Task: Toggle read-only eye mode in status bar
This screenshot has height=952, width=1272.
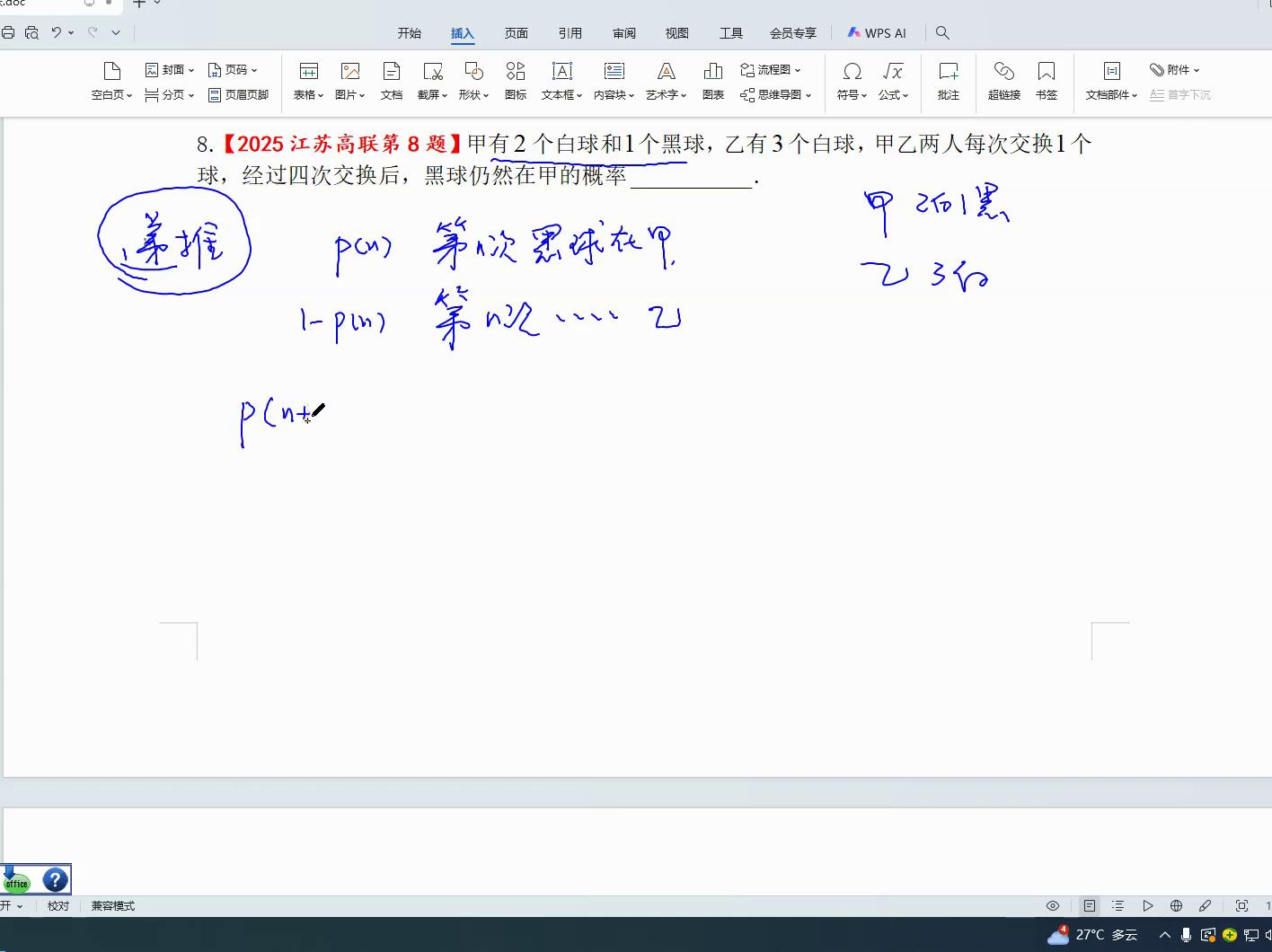Action: pos(1053,905)
